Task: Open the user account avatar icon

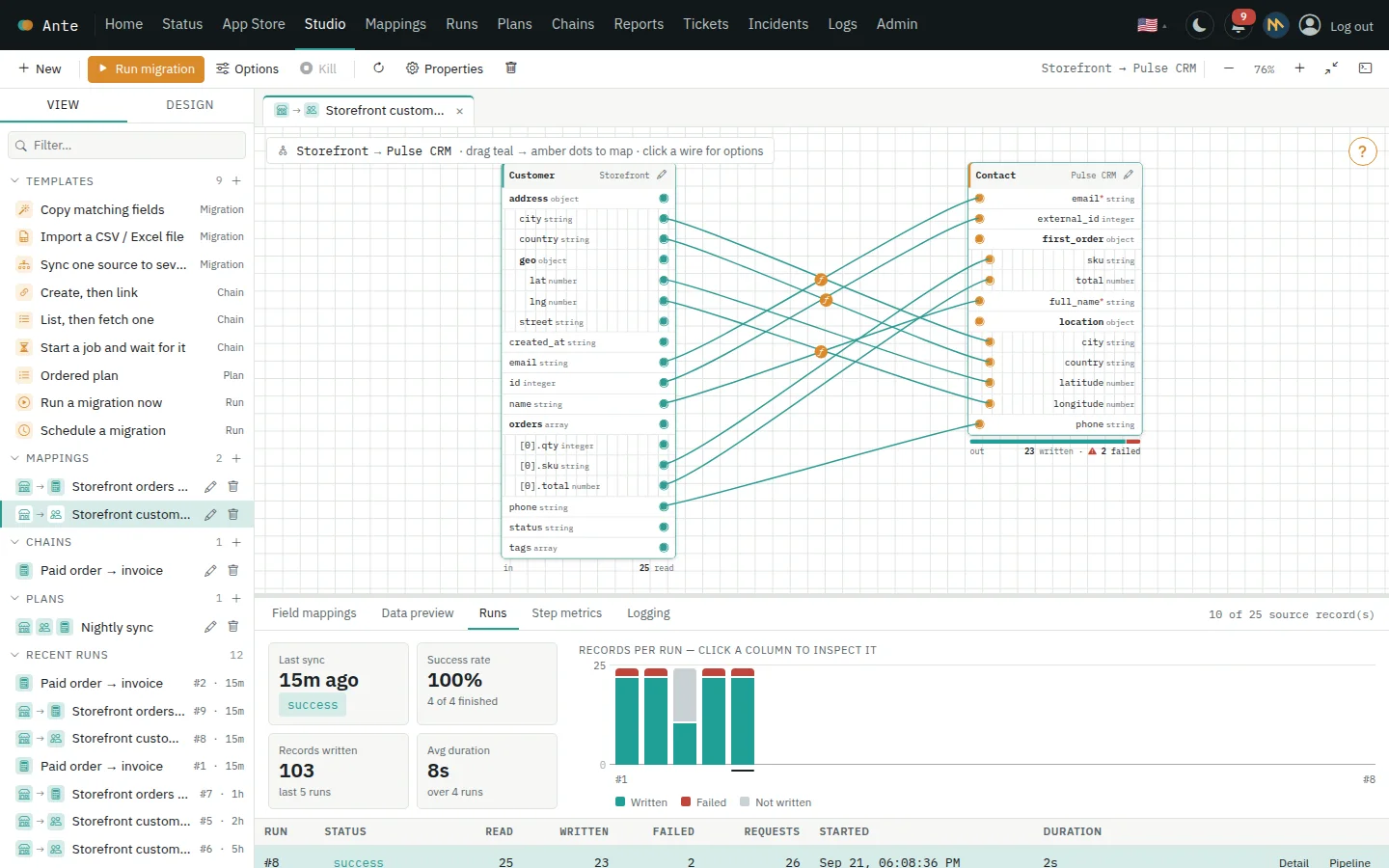Action: (1310, 25)
